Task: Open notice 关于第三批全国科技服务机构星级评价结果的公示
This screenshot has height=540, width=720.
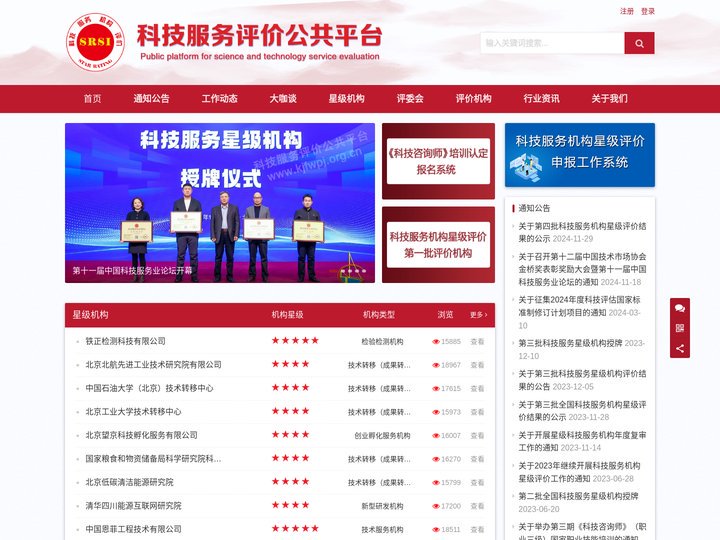Action: point(582,411)
